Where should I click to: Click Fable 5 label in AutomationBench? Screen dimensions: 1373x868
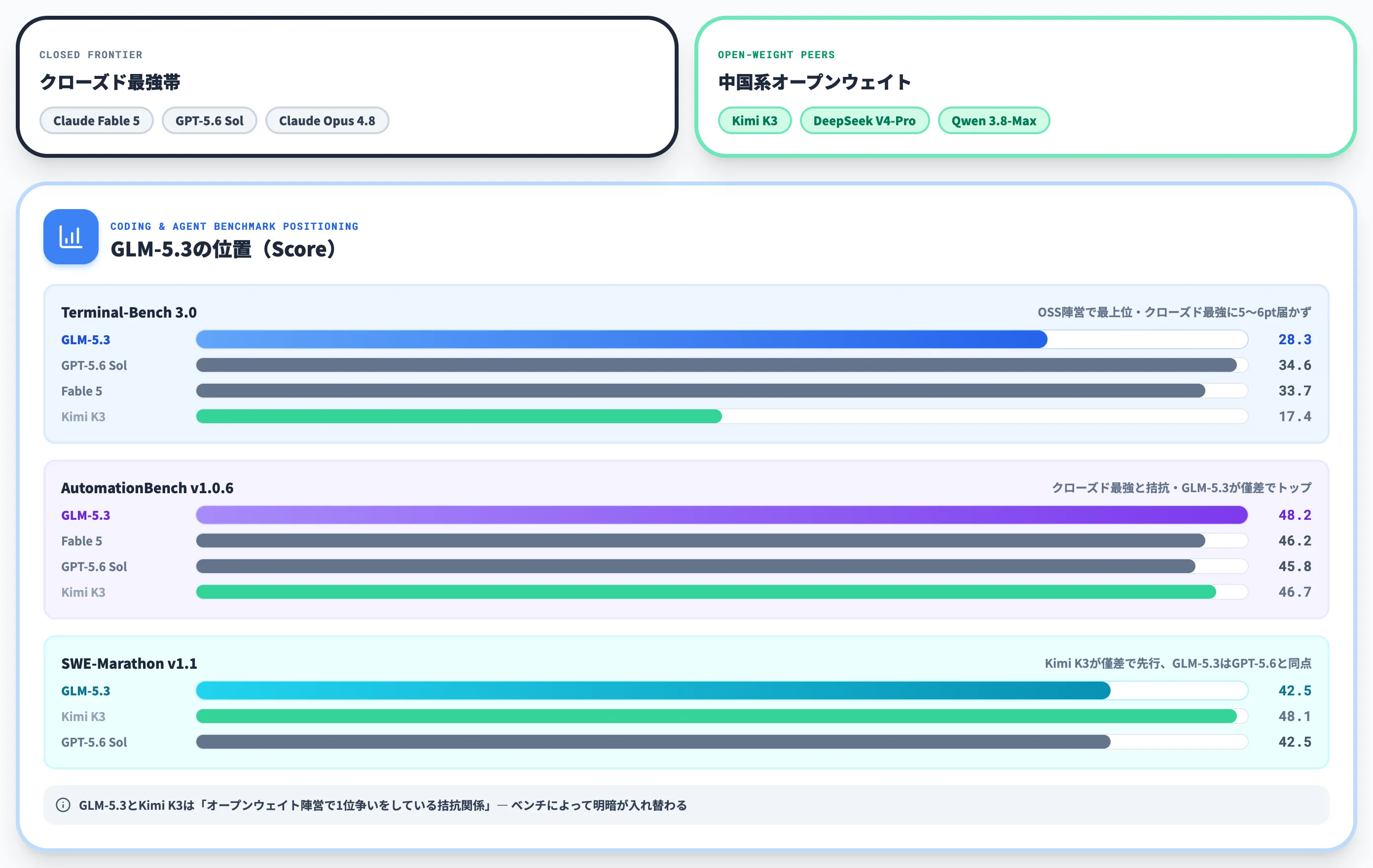[x=81, y=541]
